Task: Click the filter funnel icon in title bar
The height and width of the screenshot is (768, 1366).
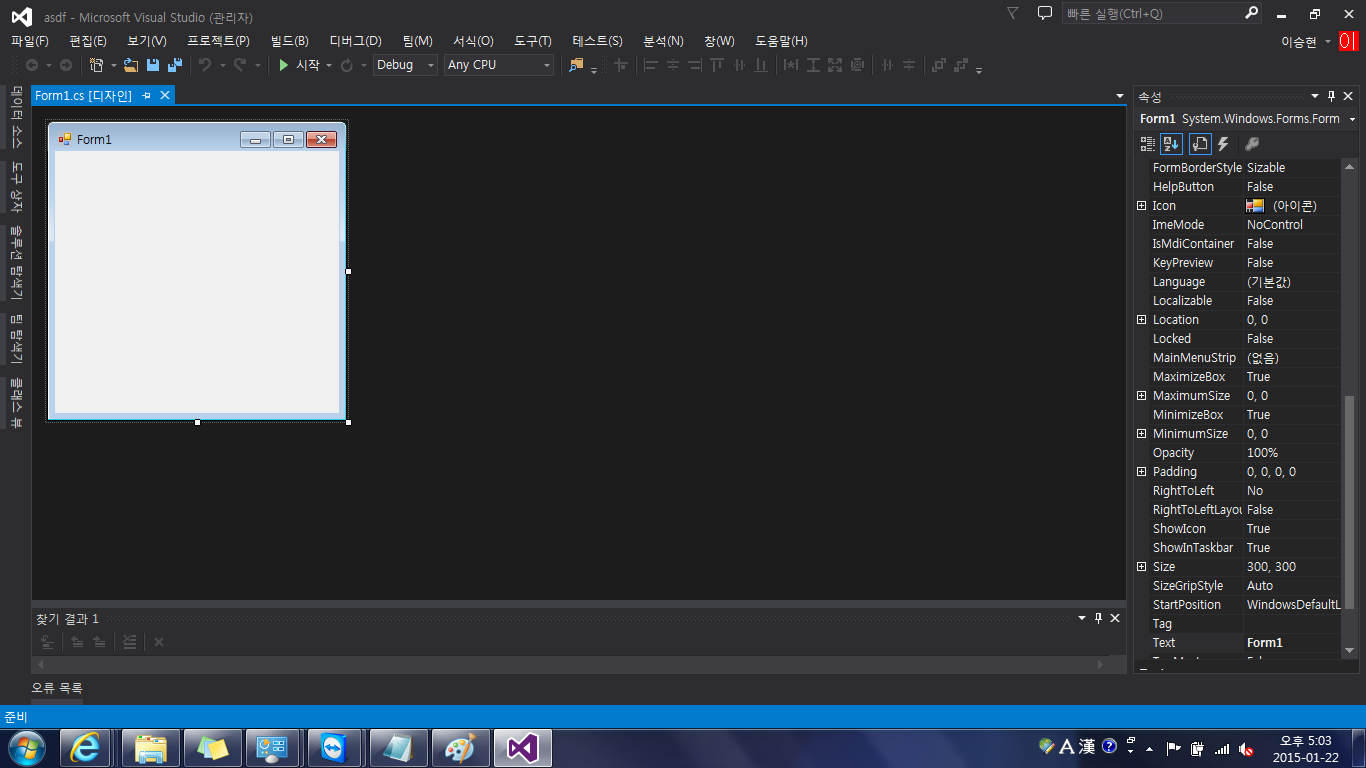Action: coord(1013,13)
